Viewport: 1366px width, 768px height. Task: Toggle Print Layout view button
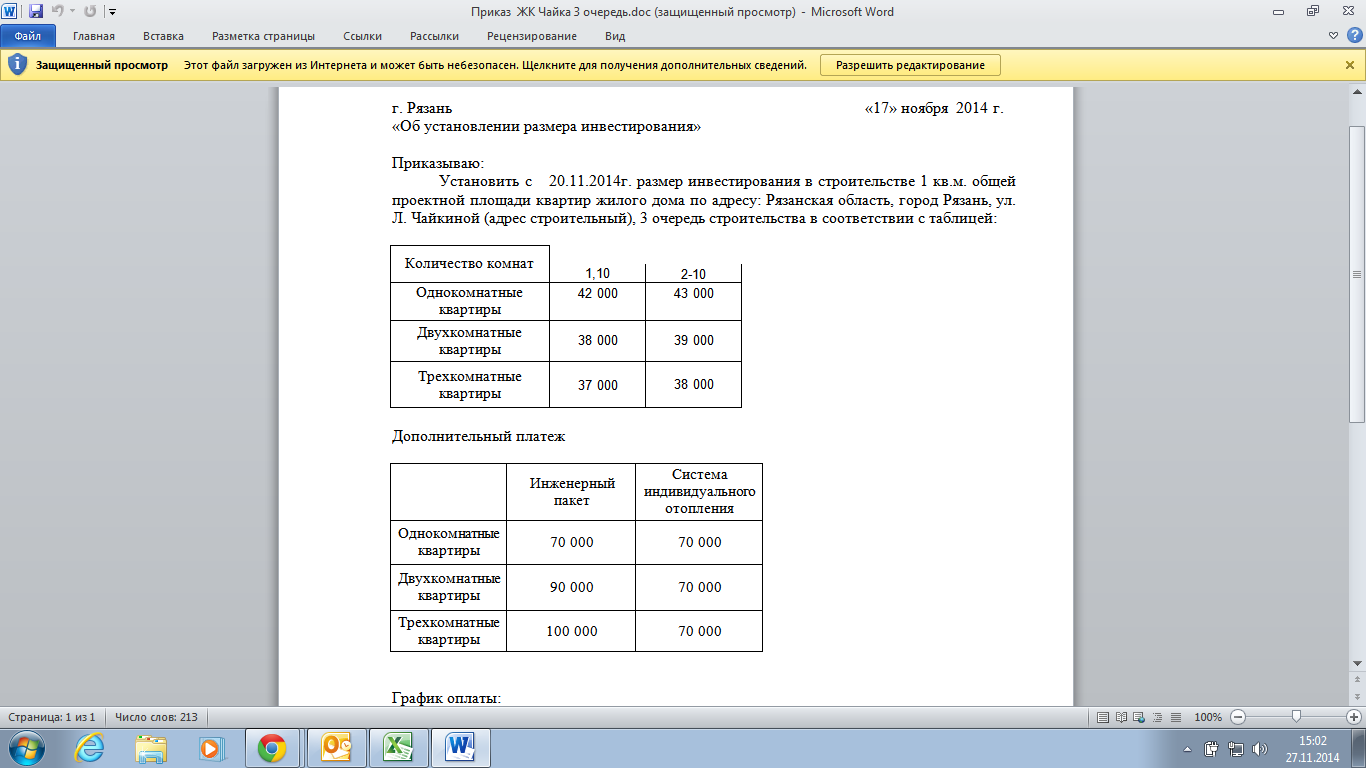(1103, 717)
